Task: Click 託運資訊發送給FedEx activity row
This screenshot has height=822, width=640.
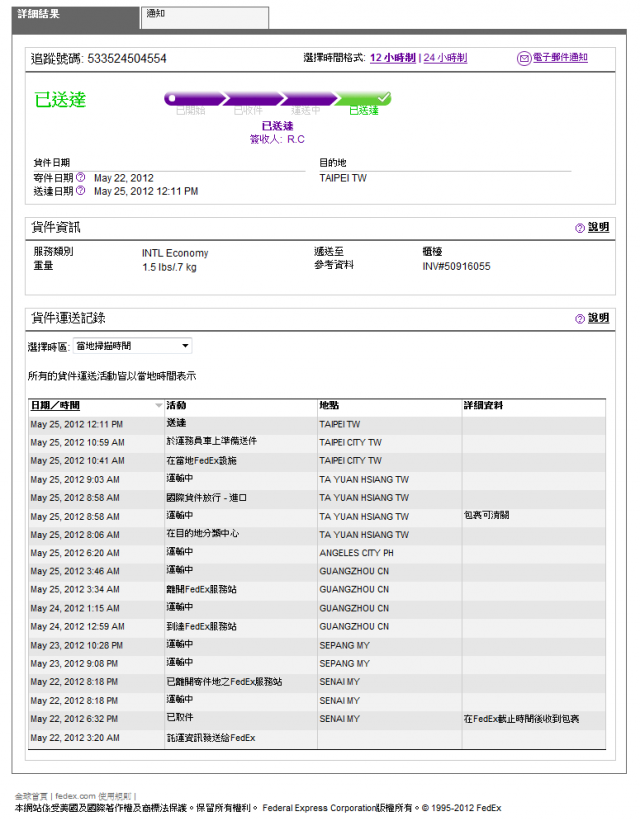Action: pyautogui.click(x=211, y=738)
